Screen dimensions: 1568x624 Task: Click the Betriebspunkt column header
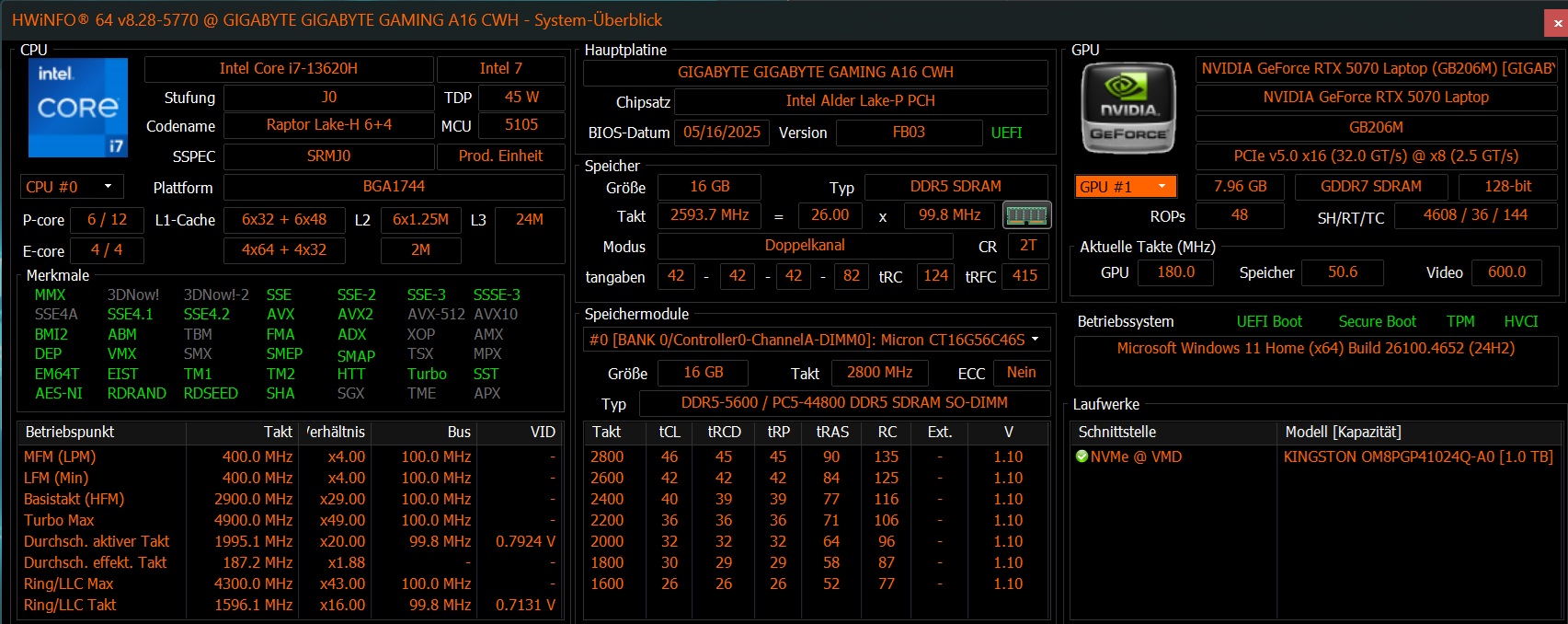pyautogui.click(x=102, y=433)
